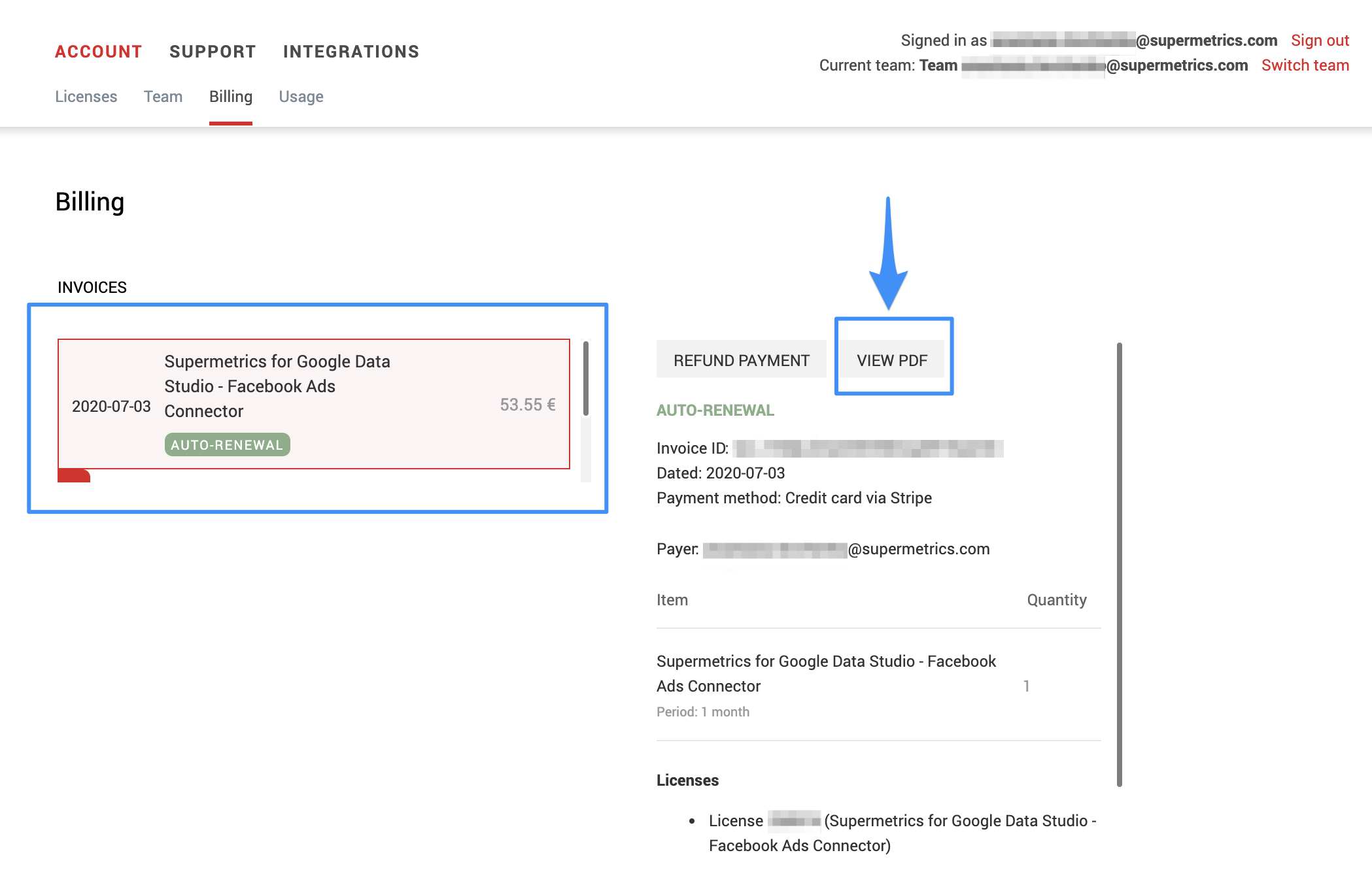This screenshot has width=1372, height=889.
Task: Click the invoices list scrollbar
Action: tap(586, 379)
